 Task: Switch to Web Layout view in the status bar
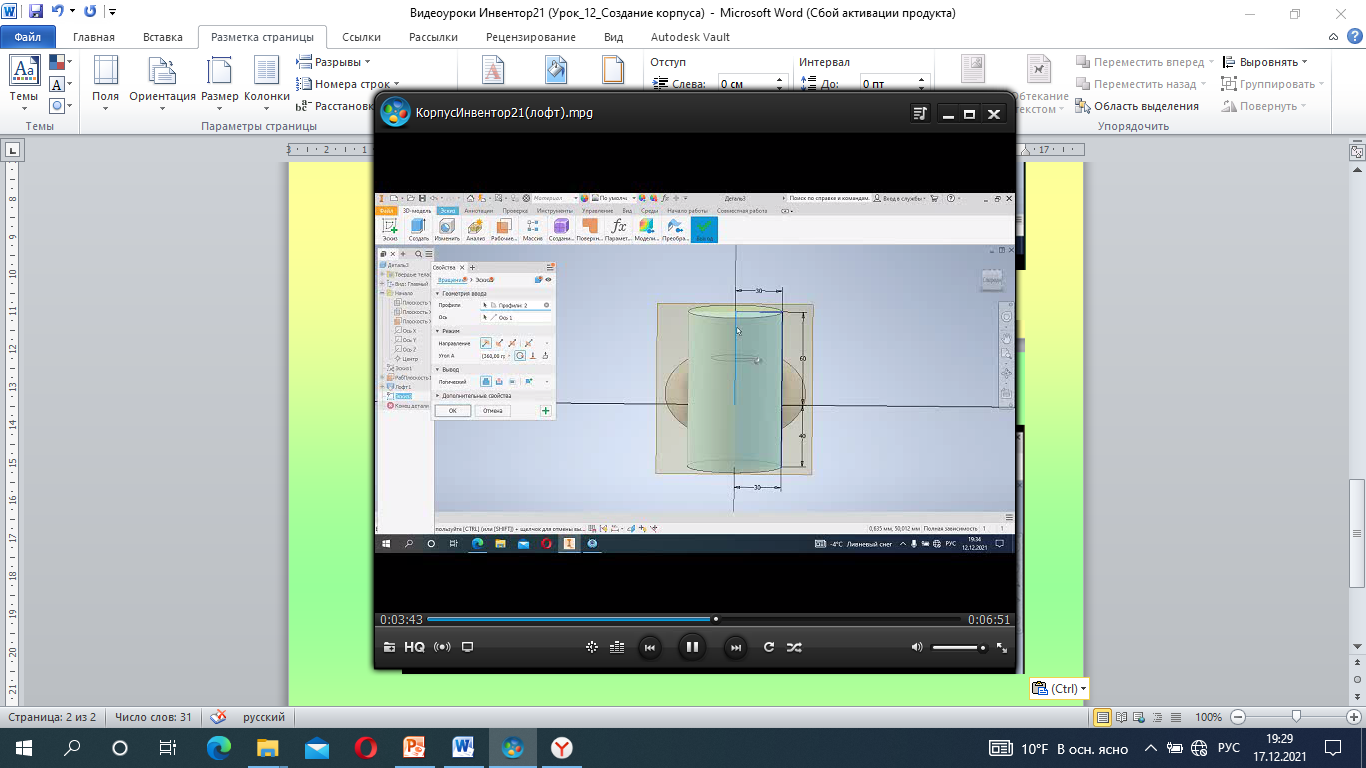point(1141,717)
